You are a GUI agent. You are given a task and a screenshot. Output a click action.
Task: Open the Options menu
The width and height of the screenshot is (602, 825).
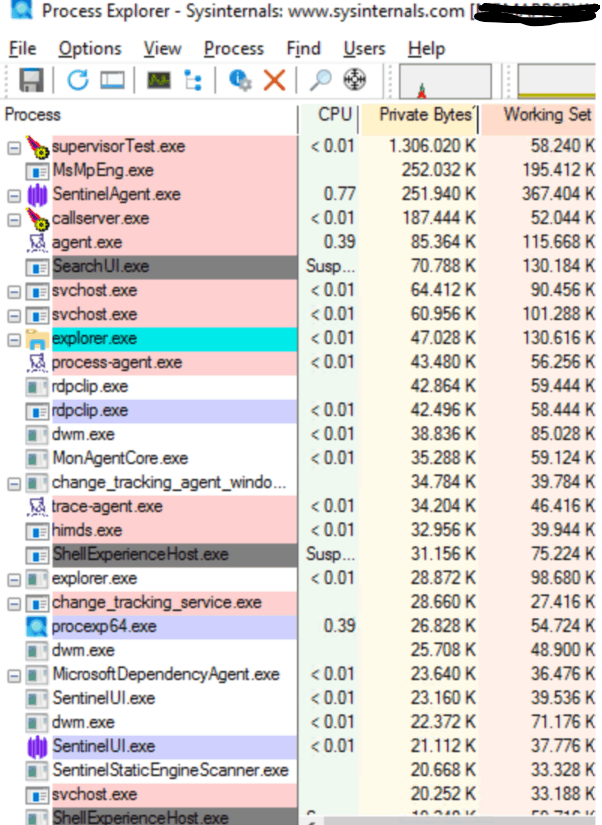click(90, 49)
